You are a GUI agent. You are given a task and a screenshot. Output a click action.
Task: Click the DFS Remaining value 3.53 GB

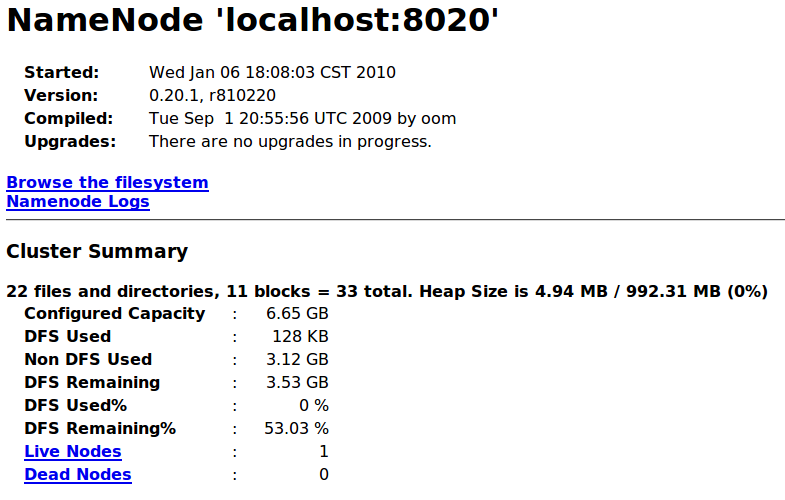pyautogui.click(x=297, y=382)
